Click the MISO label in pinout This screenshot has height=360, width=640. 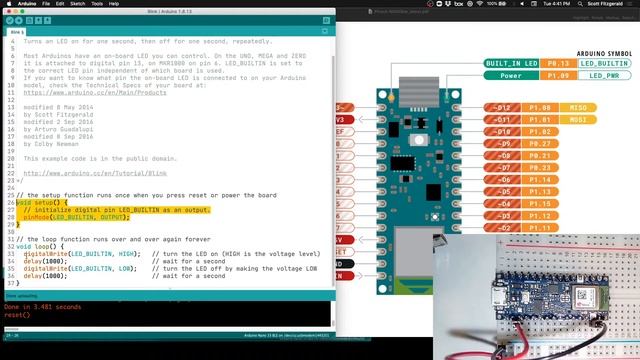(x=578, y=108)
